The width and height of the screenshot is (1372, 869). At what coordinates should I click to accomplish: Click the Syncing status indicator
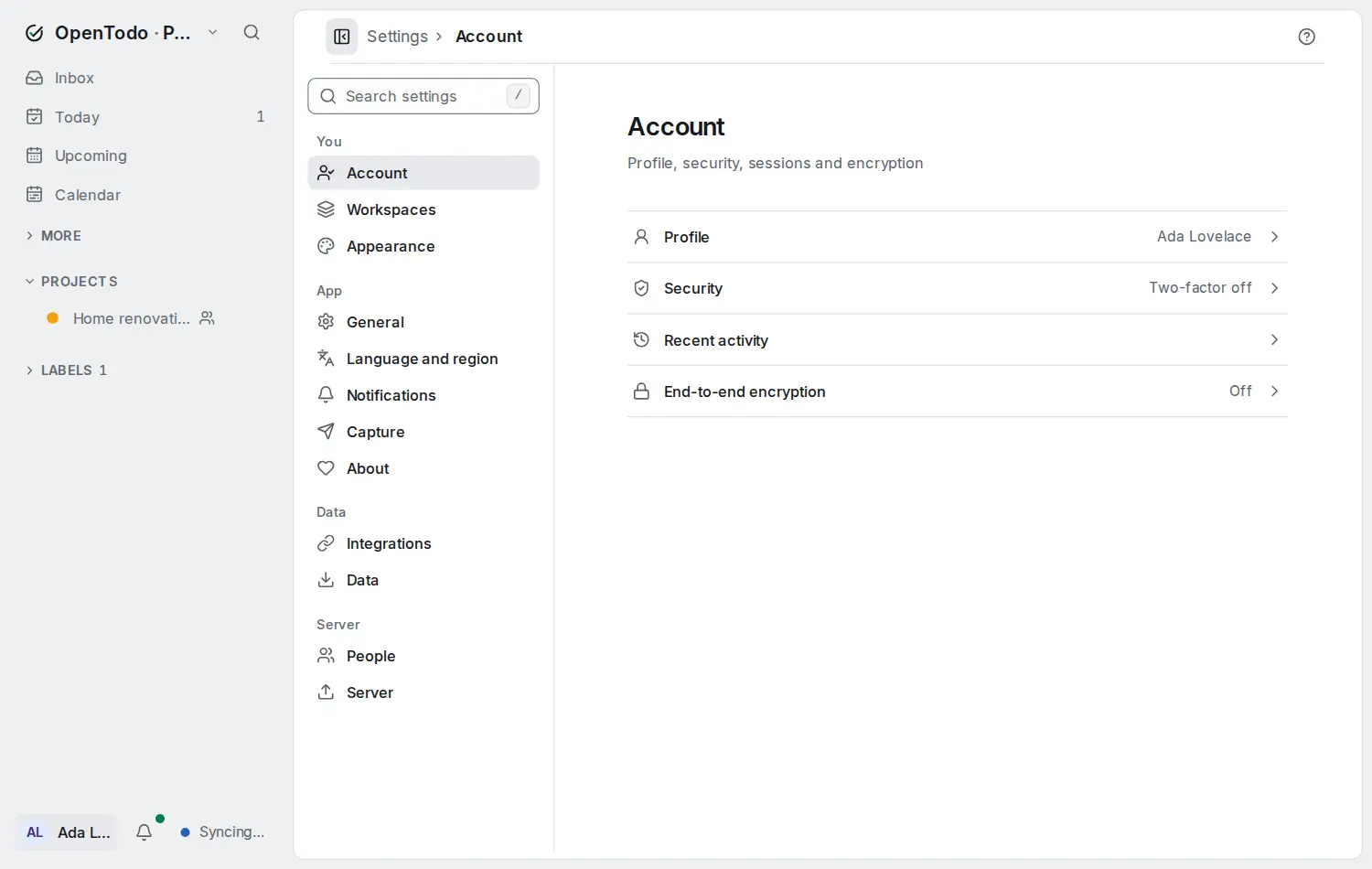[x=222, y=832]
